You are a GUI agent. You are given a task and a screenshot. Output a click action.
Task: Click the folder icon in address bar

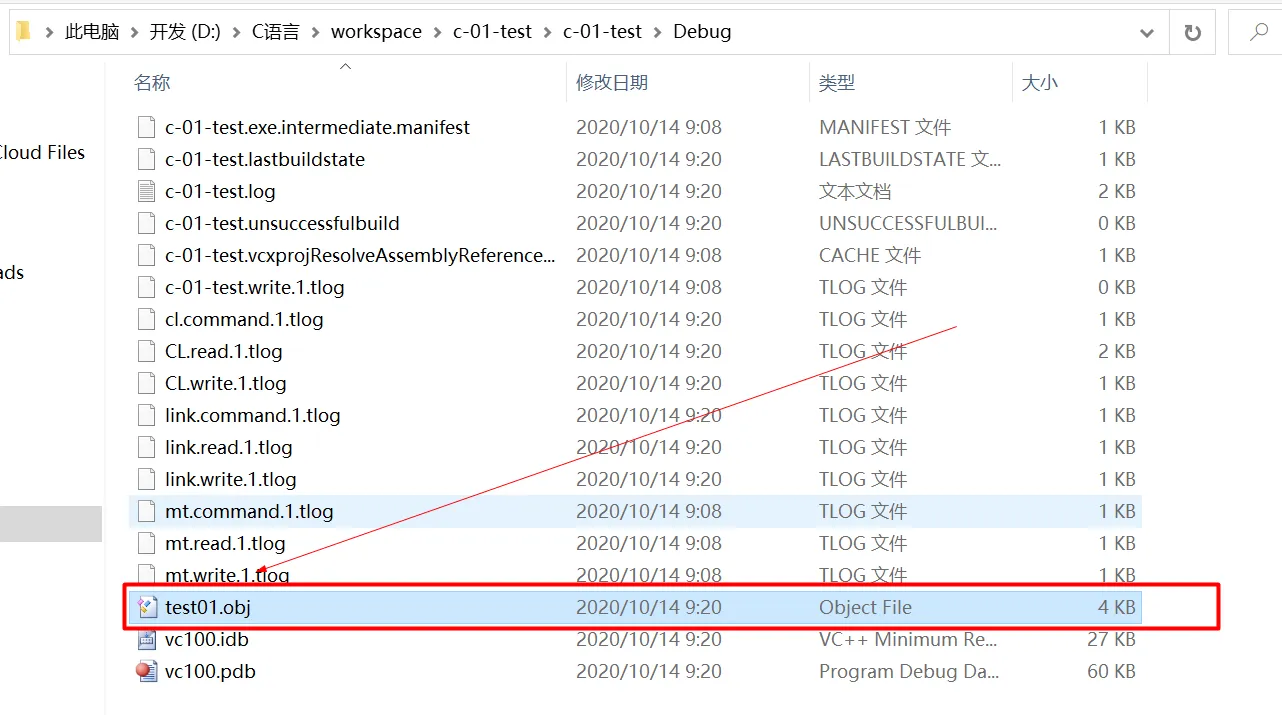[23, 32]
